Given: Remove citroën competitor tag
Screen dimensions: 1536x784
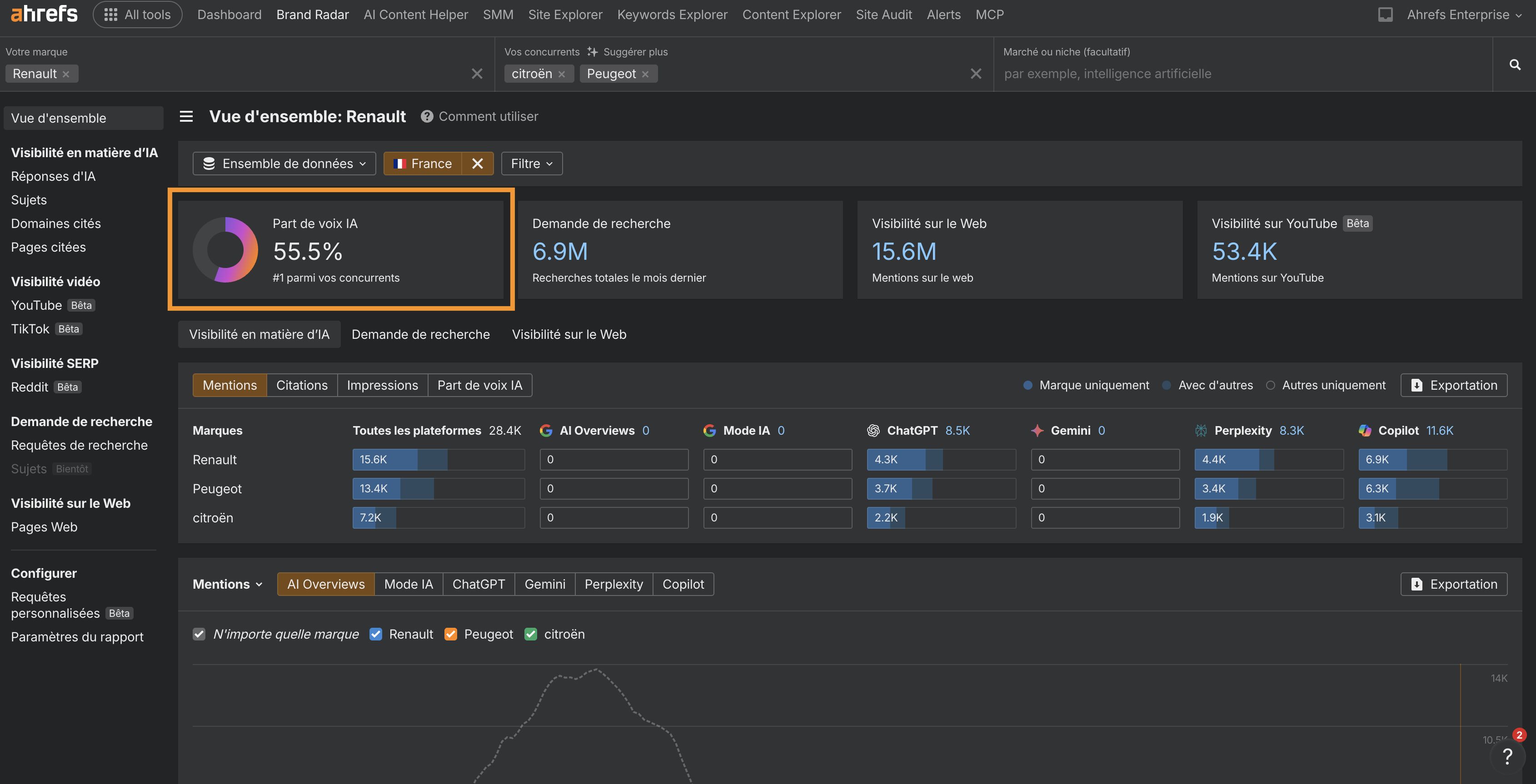Looking at the screenshot, I should (x=562, y=74).
